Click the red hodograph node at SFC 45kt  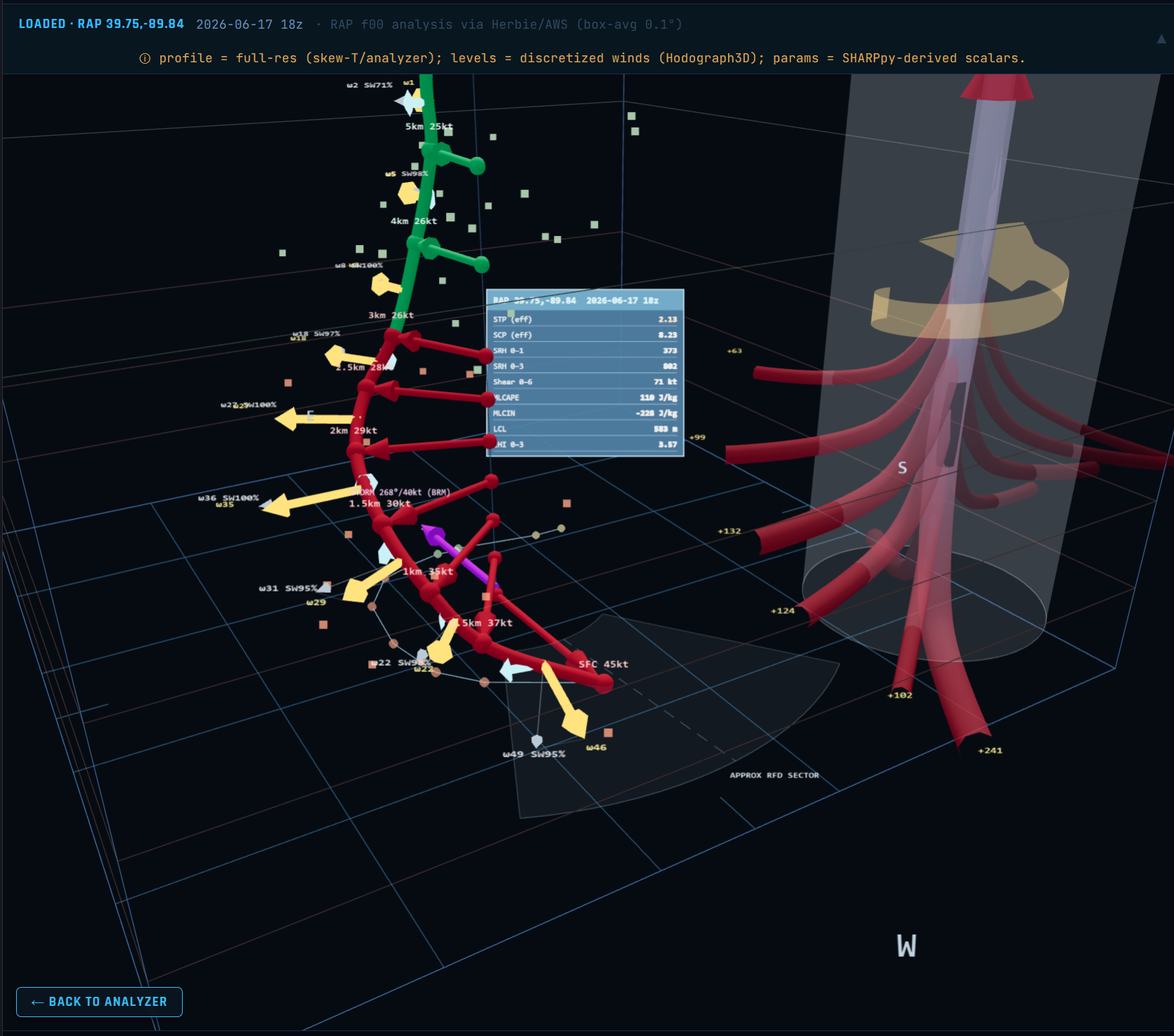pyautogui.click(x=603, y=683)
